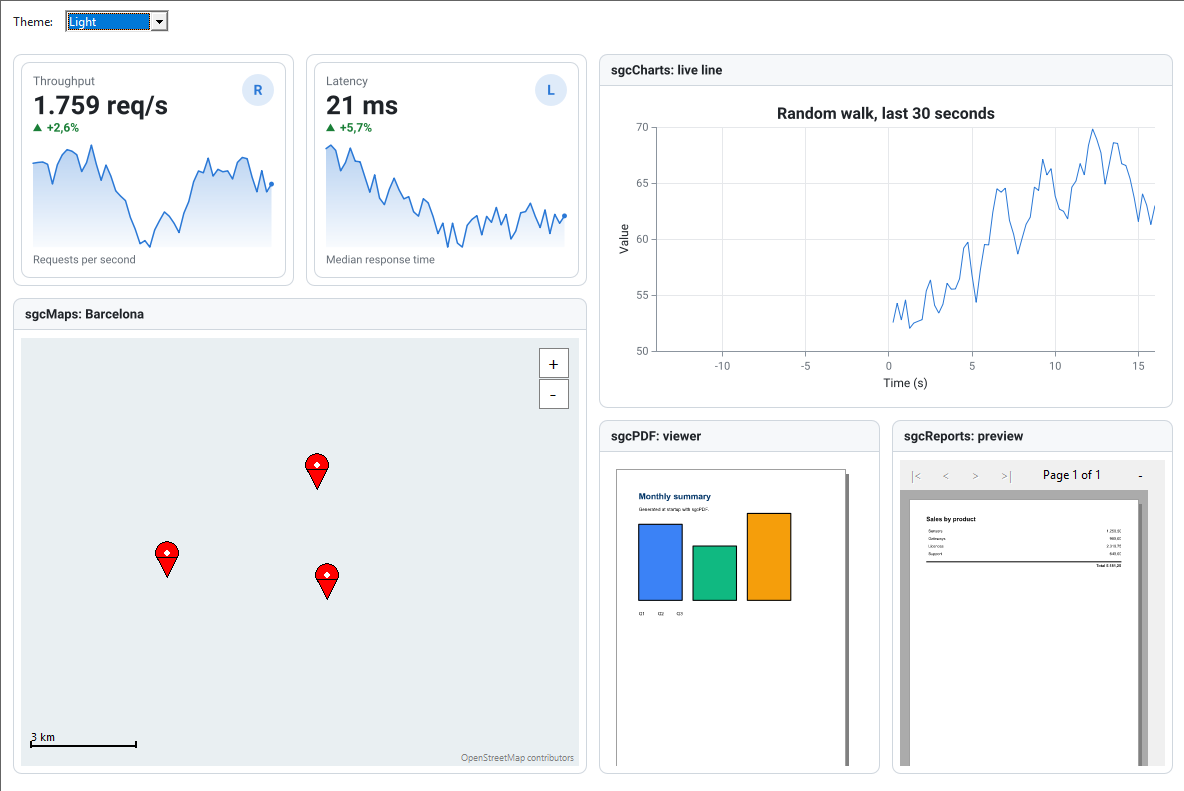Click the Sales by product heading
The height and width of the screenshot is (791, 1184).
click(951, 519)
